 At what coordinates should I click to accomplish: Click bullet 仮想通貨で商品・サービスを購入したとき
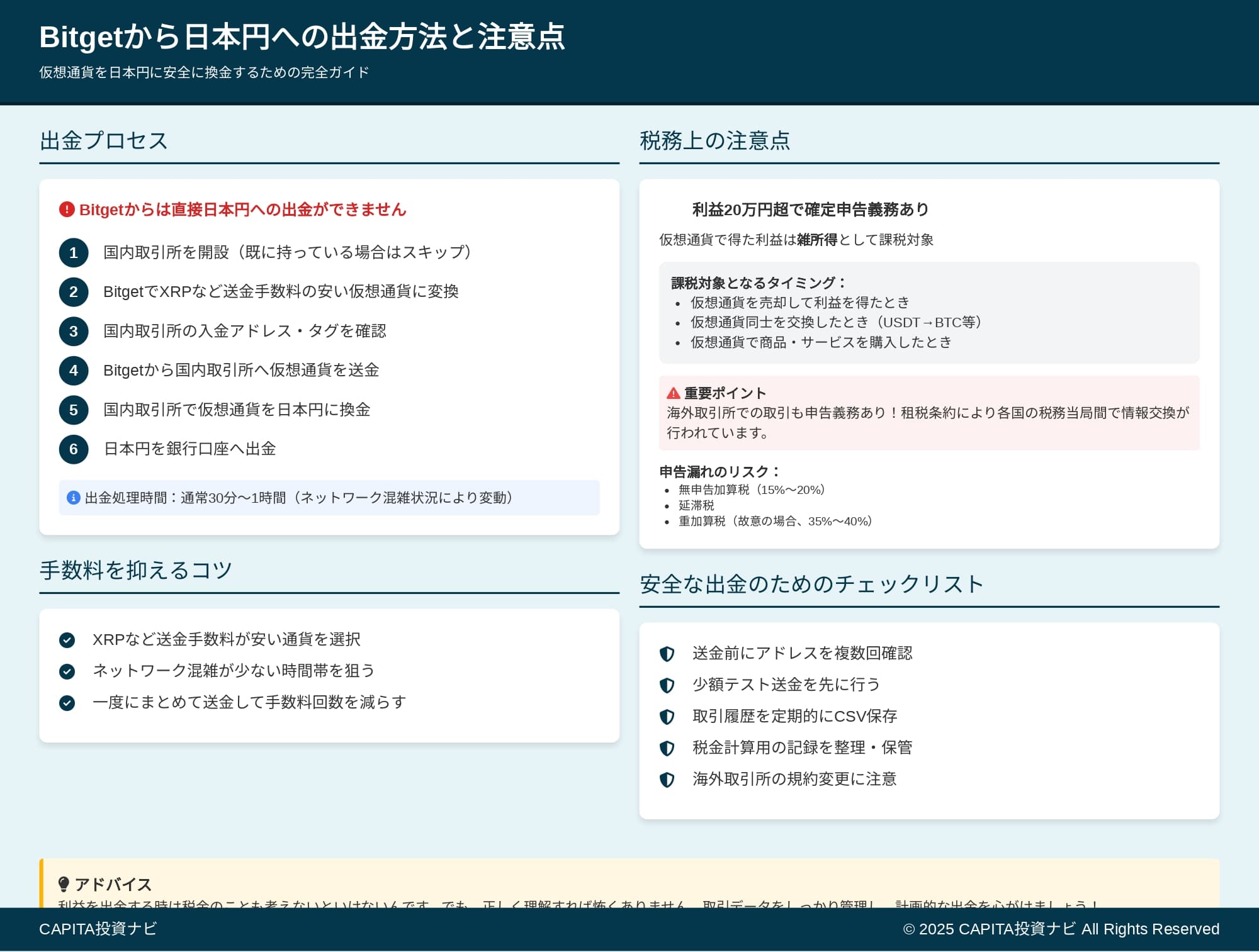(x=821, y=342)
